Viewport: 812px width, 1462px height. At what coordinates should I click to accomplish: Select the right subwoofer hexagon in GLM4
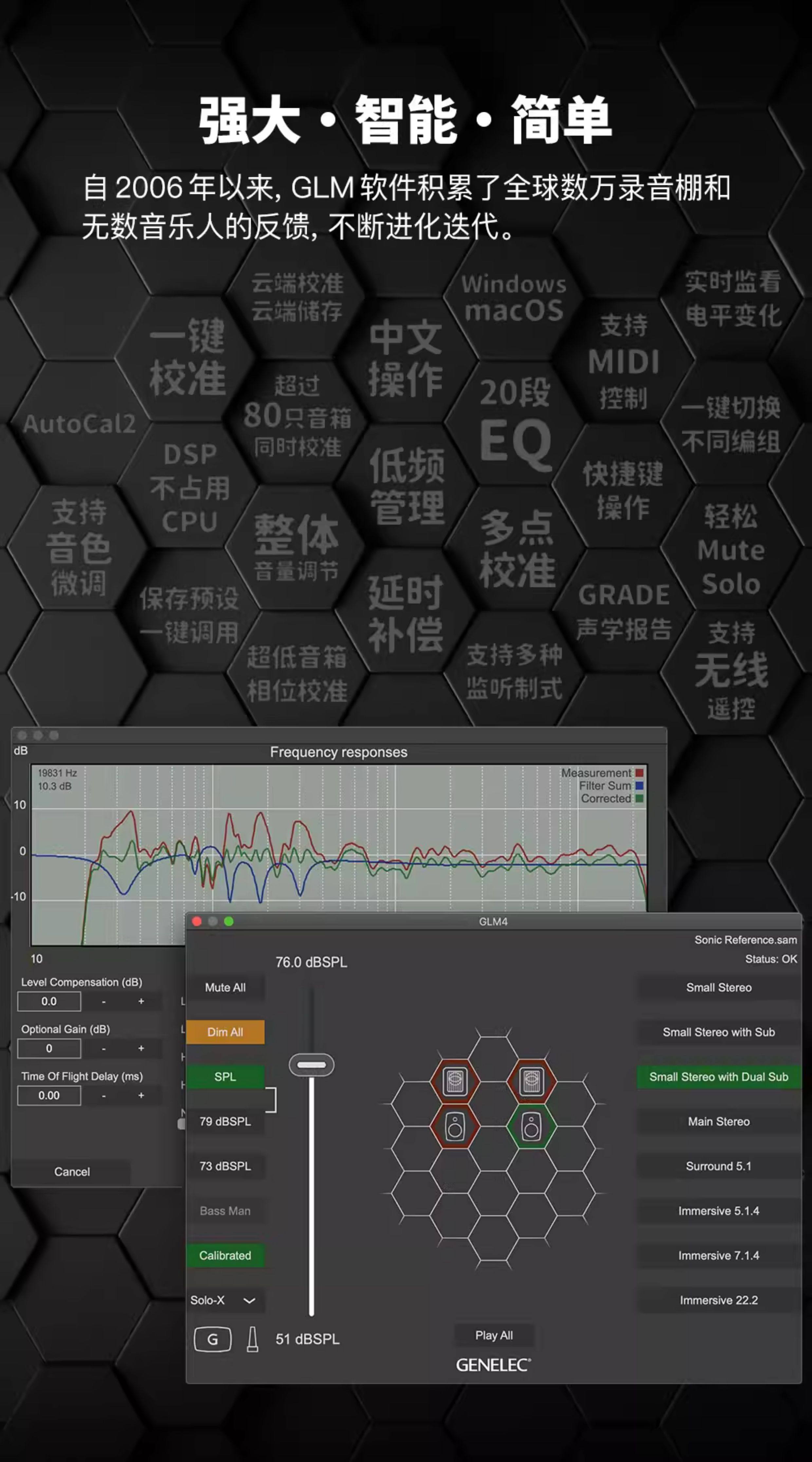531,1082
